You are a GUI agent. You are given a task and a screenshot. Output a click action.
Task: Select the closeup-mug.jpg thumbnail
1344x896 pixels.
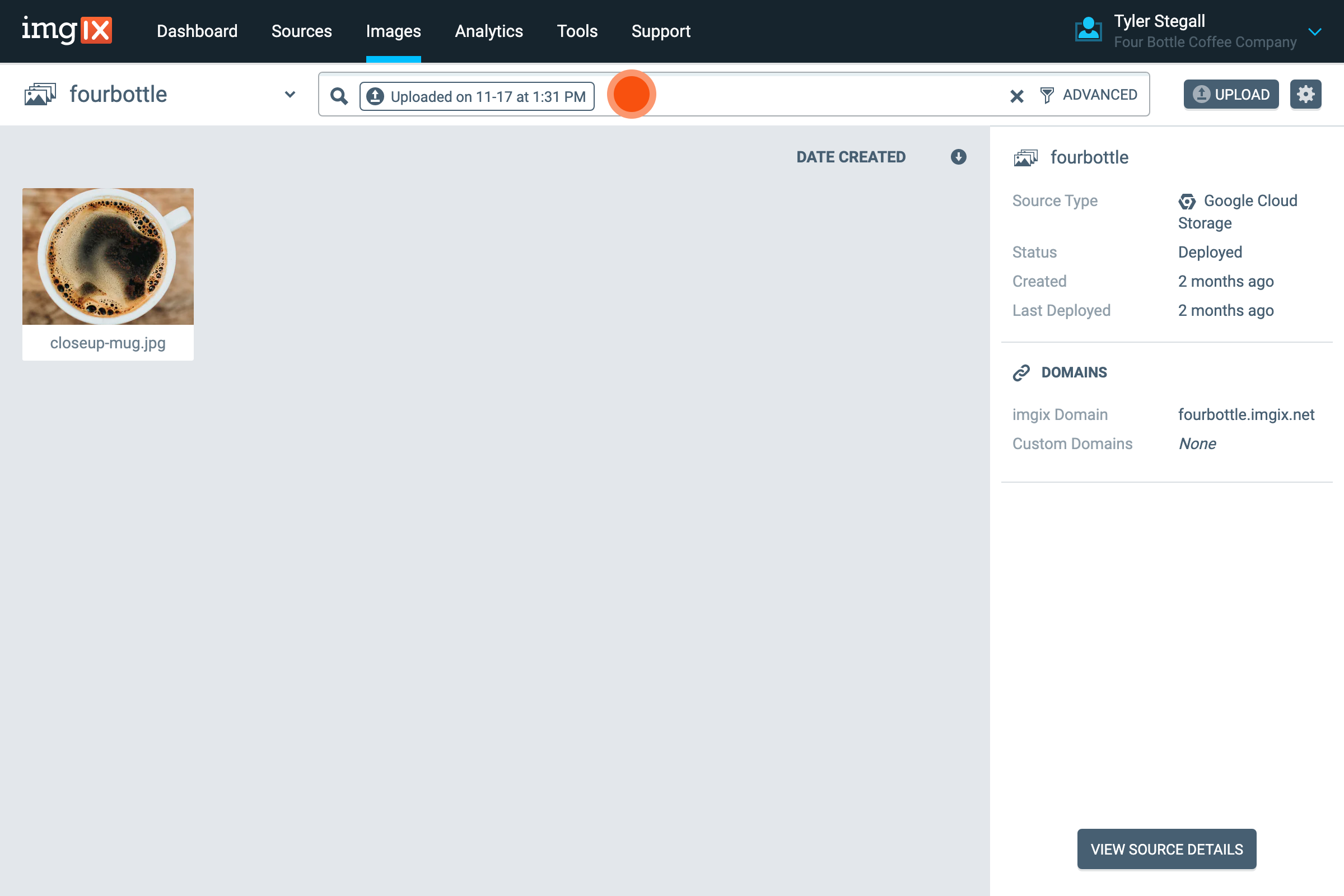pyautogui.click(x=108, y=256)
